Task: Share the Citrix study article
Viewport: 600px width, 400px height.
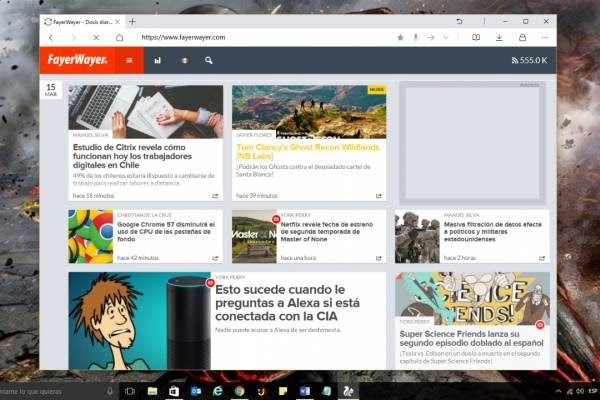Action: point(215,196)
